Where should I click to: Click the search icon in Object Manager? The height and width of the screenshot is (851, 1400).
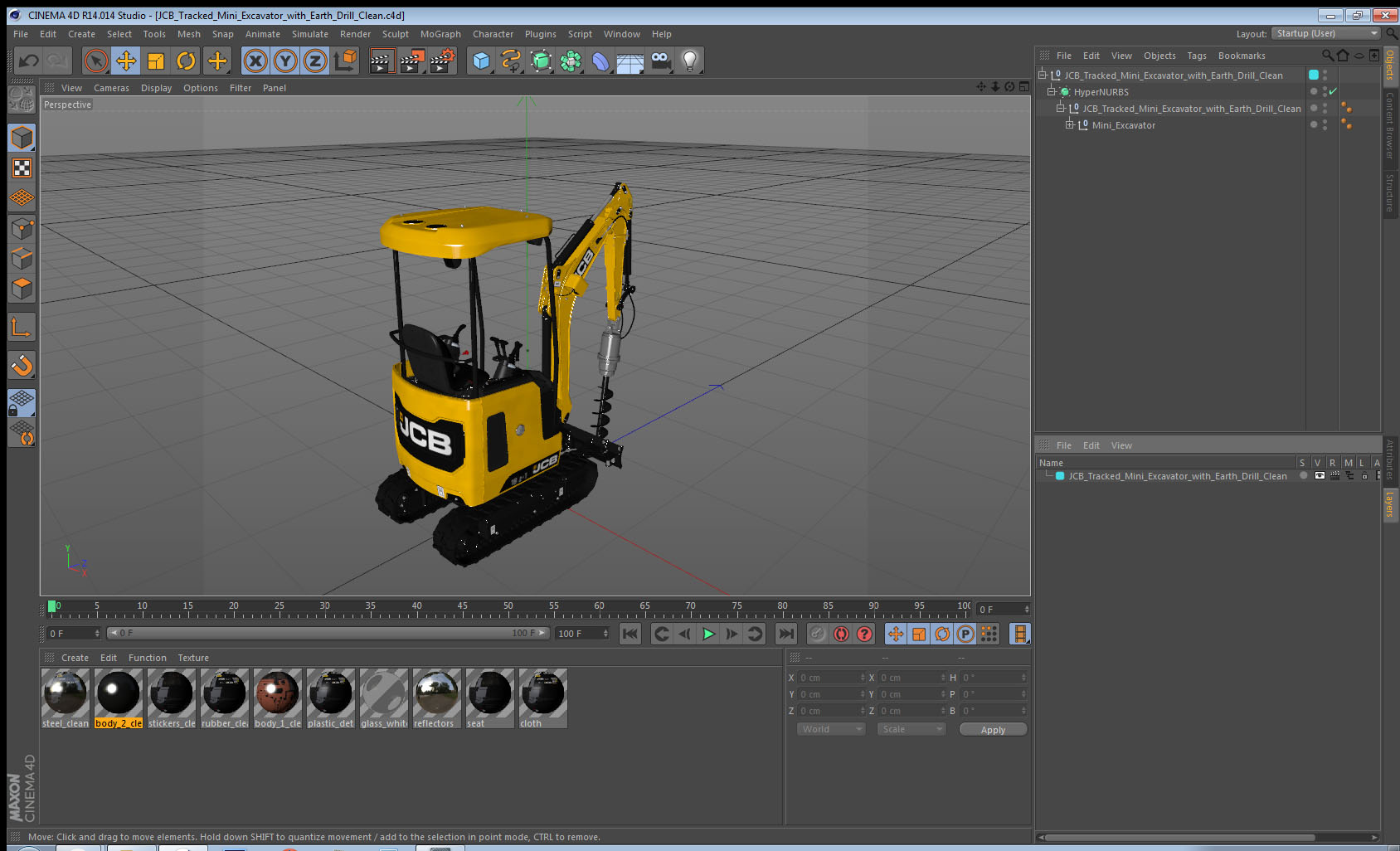tap(1327, 56)
